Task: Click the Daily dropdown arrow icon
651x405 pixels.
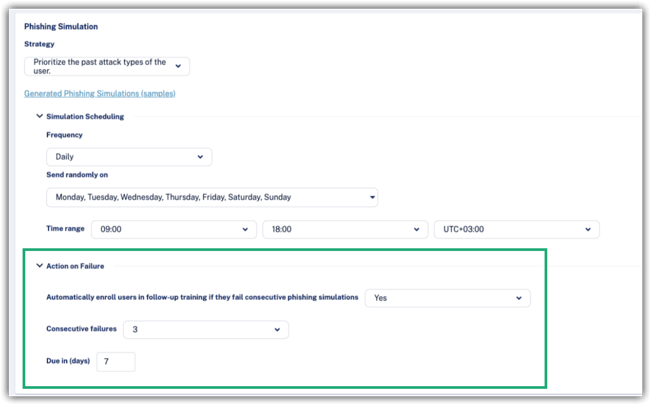Action: click(x=200, y=157)
